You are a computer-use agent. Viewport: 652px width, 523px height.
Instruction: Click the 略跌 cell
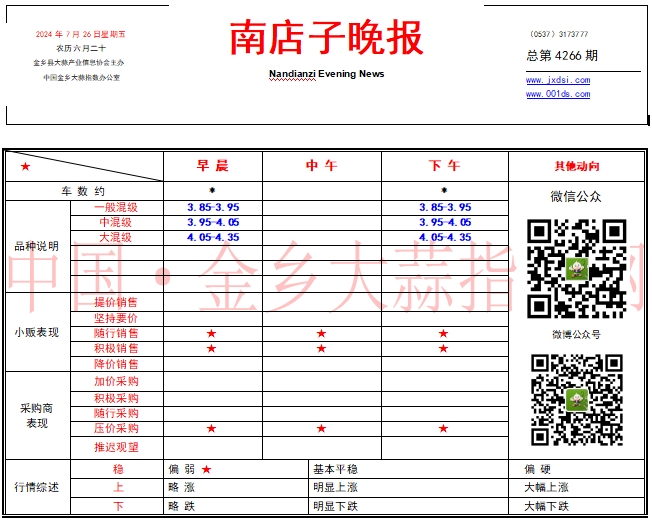[x=181, y=506]
